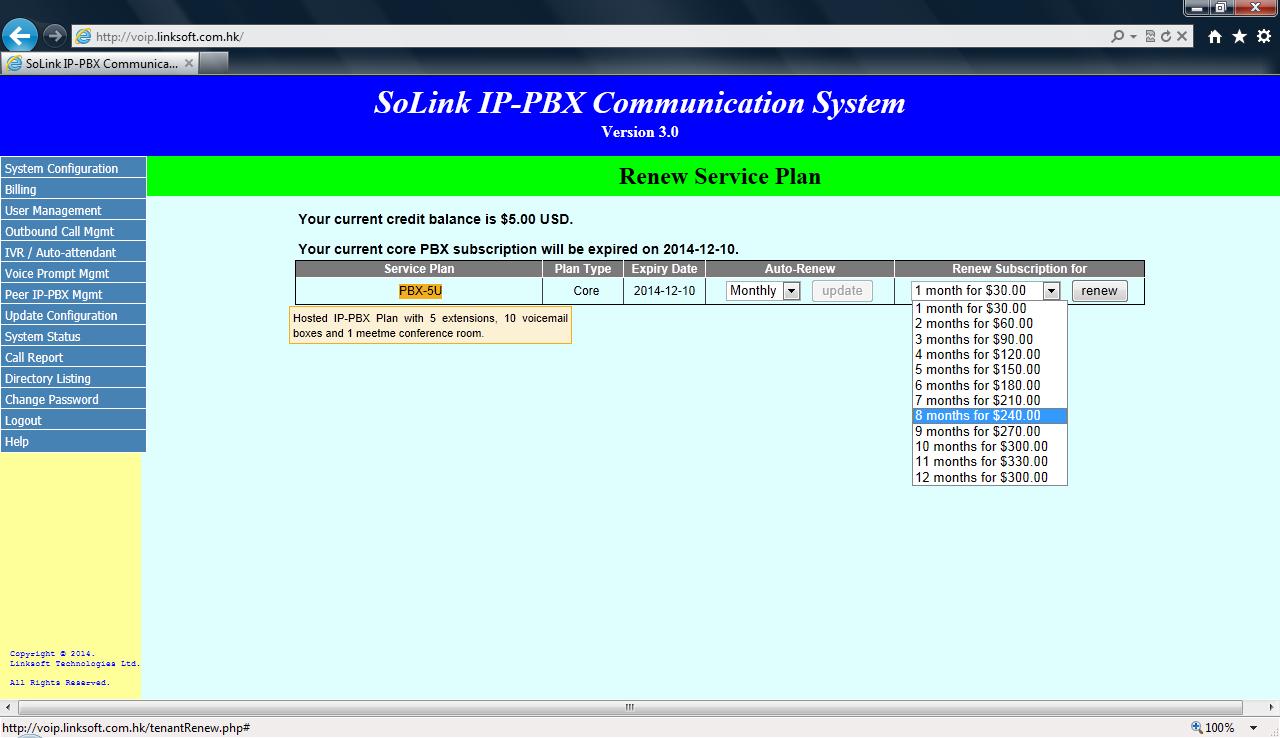
Task: Click the 2014-12-10 expiry date cell
Action: click(x=664, y=291)
